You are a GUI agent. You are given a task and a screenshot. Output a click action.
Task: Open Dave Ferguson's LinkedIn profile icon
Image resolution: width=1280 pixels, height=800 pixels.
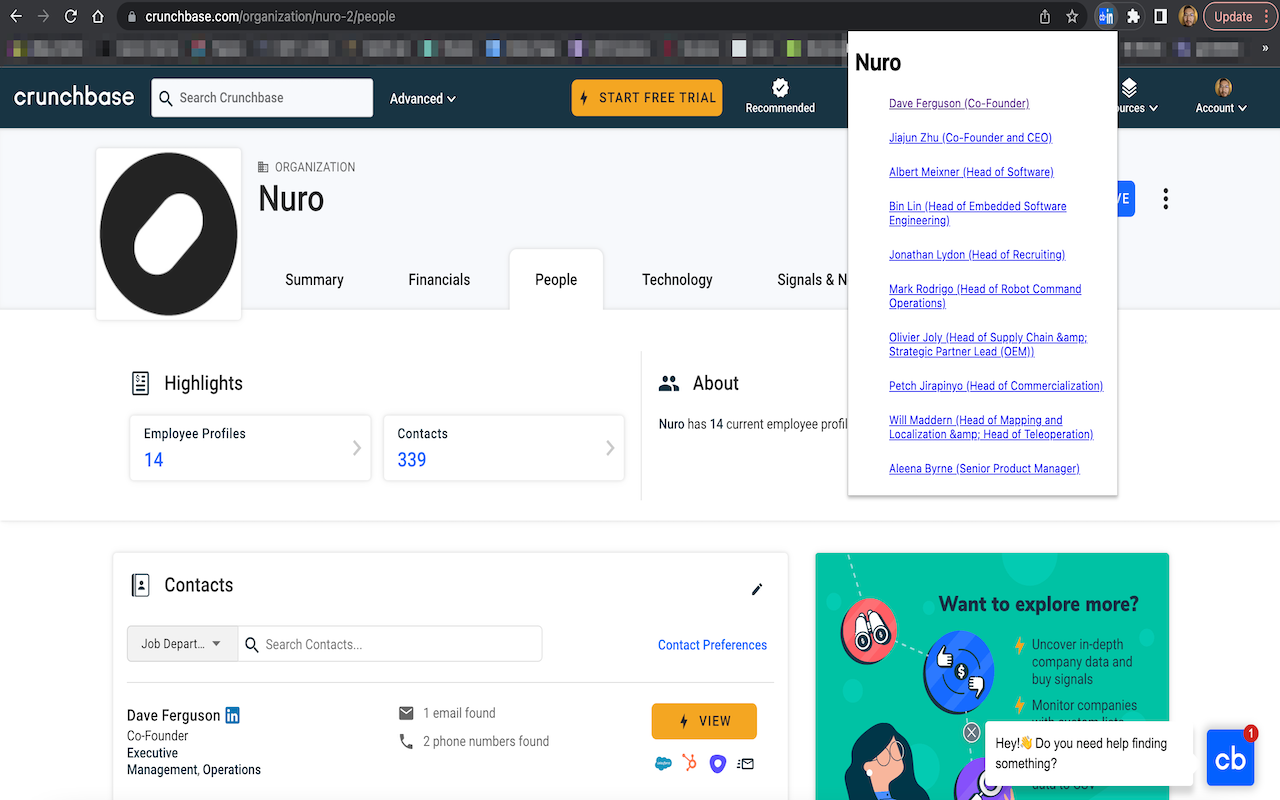(x=231, y=714)
